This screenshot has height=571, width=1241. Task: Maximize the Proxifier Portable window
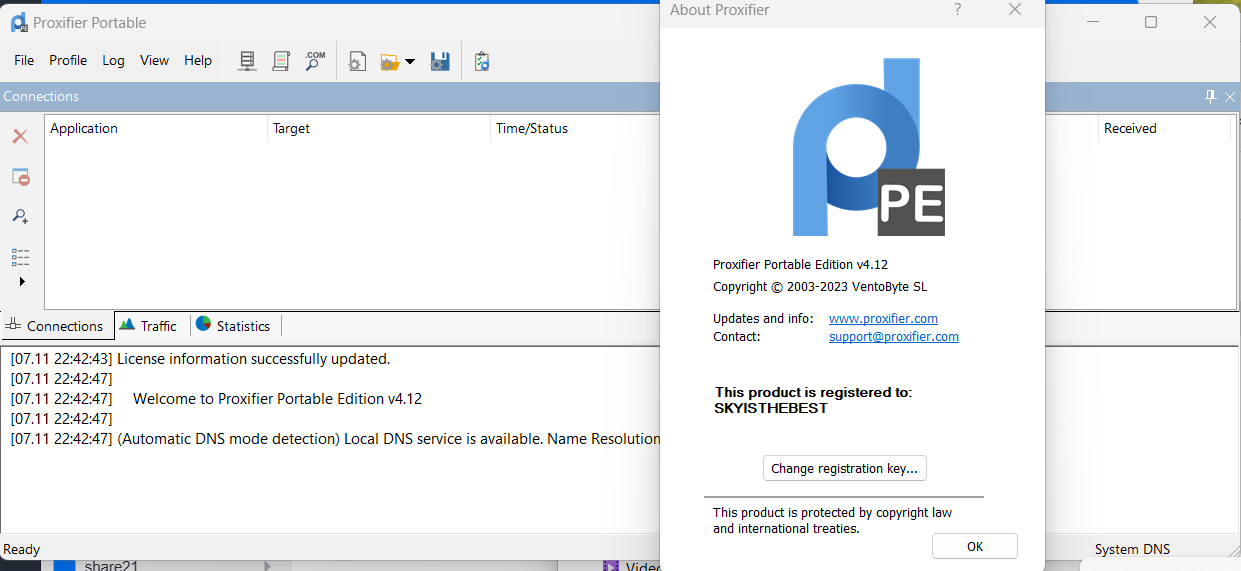(1151, 22)
